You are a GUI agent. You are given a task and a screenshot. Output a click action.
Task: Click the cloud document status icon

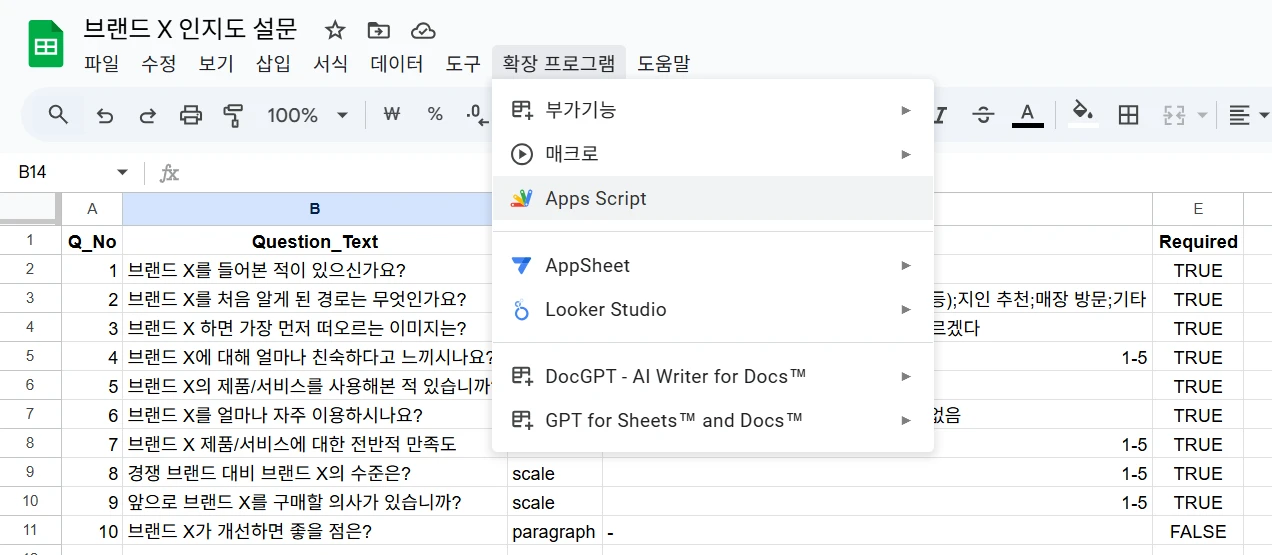point(423,30)
